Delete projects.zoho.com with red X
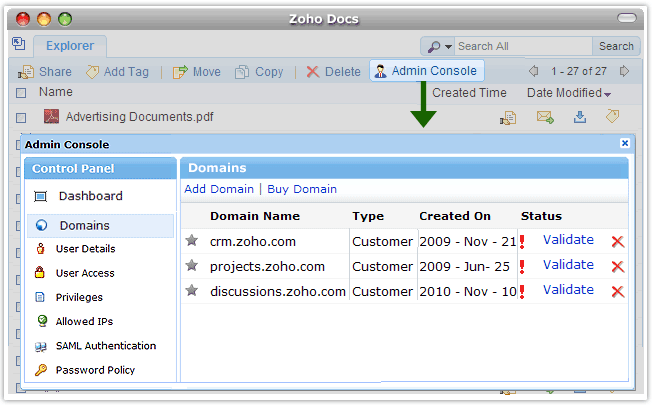Image resolution: width=652 pixels, height=406 pixels. 618,266
